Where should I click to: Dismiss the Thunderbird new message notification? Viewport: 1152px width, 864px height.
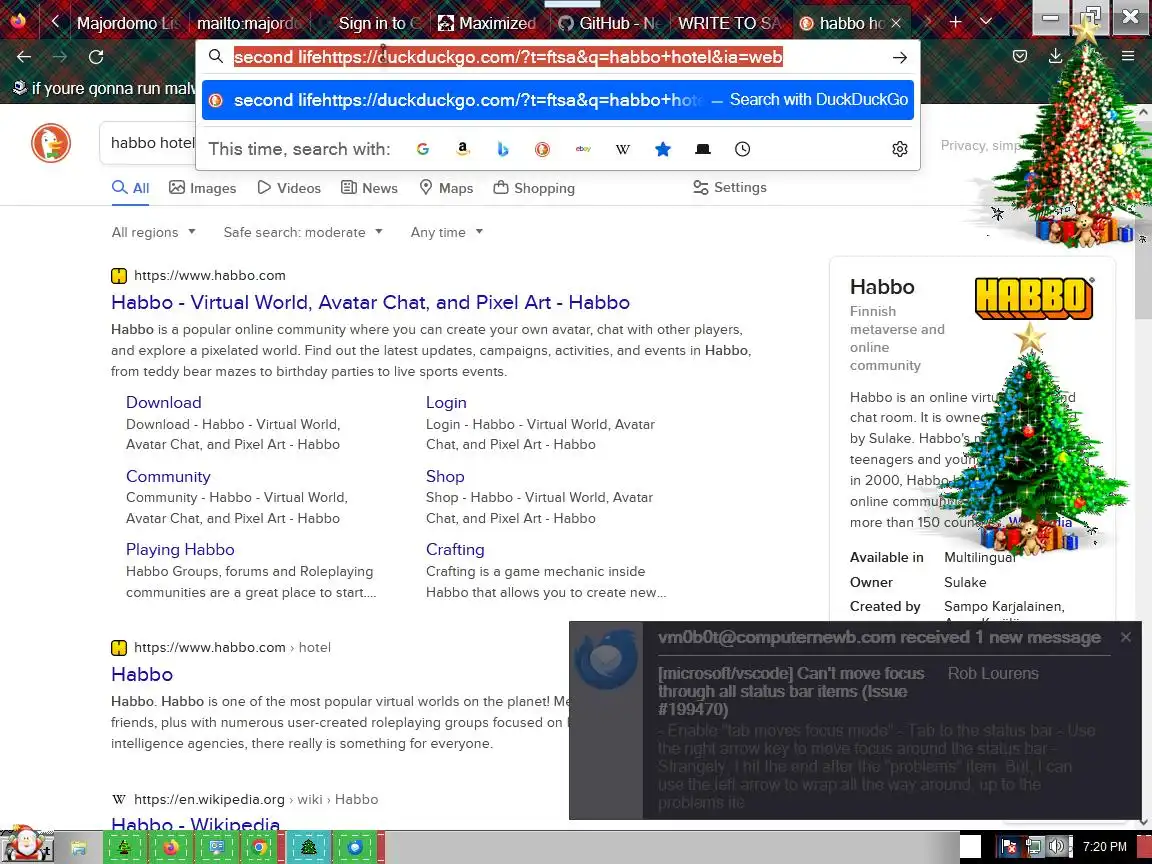1126,637
